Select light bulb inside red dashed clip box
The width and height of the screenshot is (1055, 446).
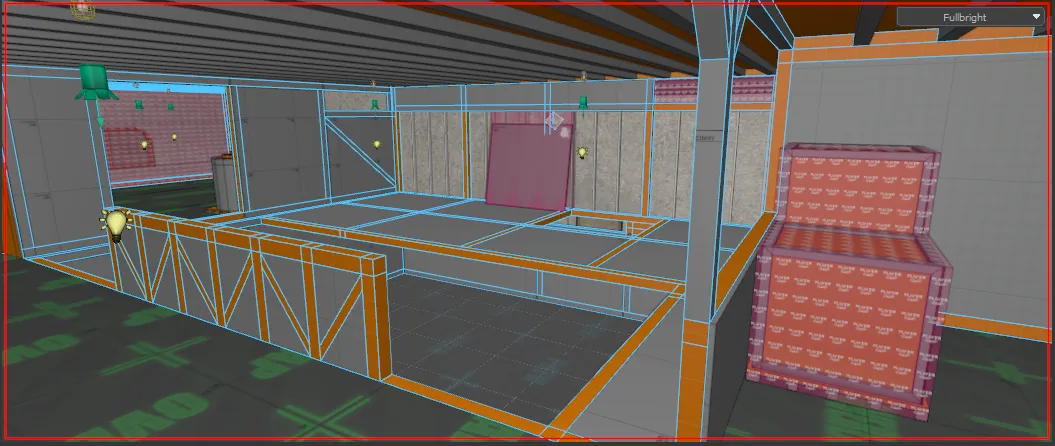[x=144, y=145]
